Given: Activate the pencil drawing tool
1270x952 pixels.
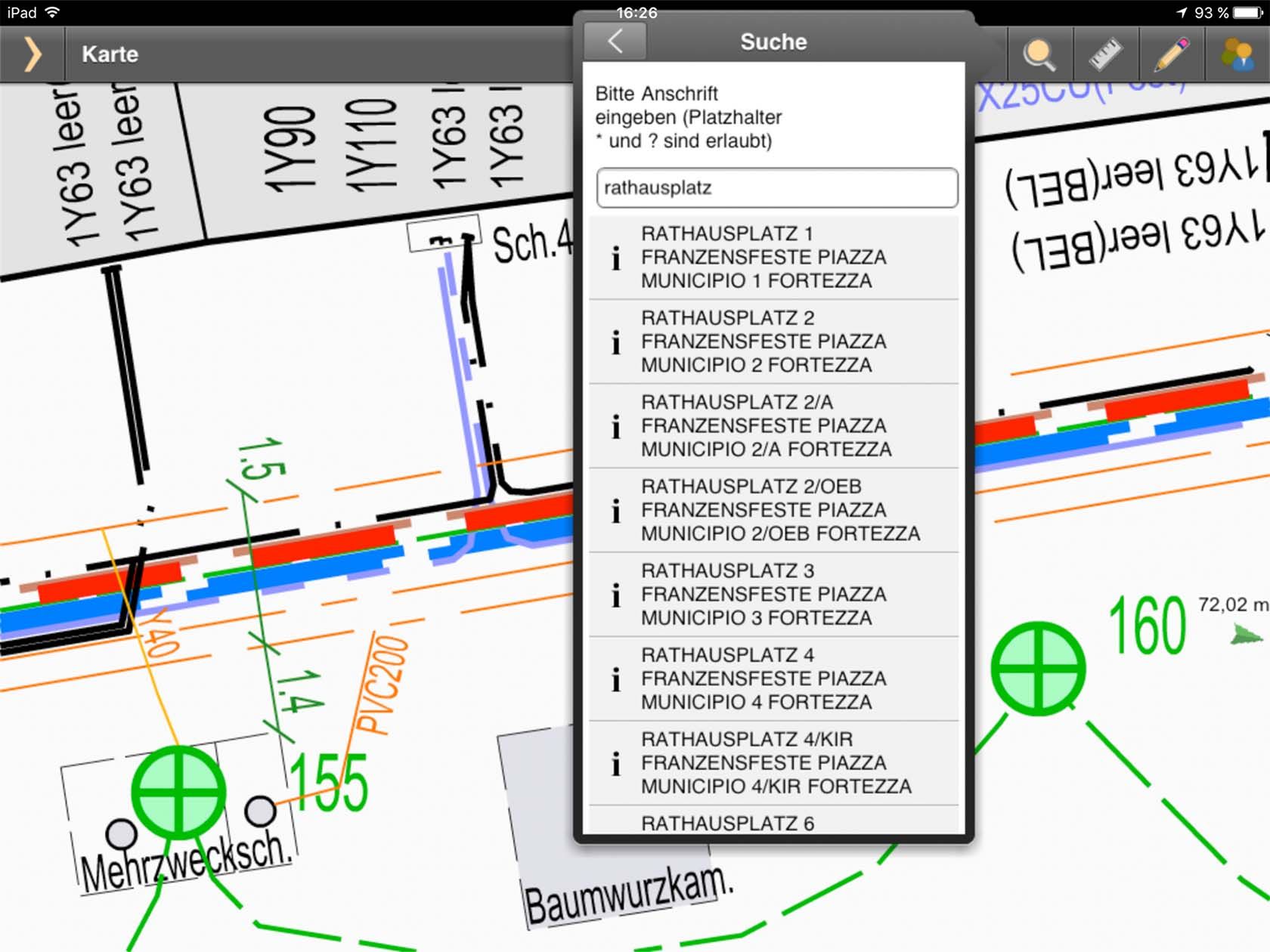Looking at the screenshot, I should tap(1171, 54).
